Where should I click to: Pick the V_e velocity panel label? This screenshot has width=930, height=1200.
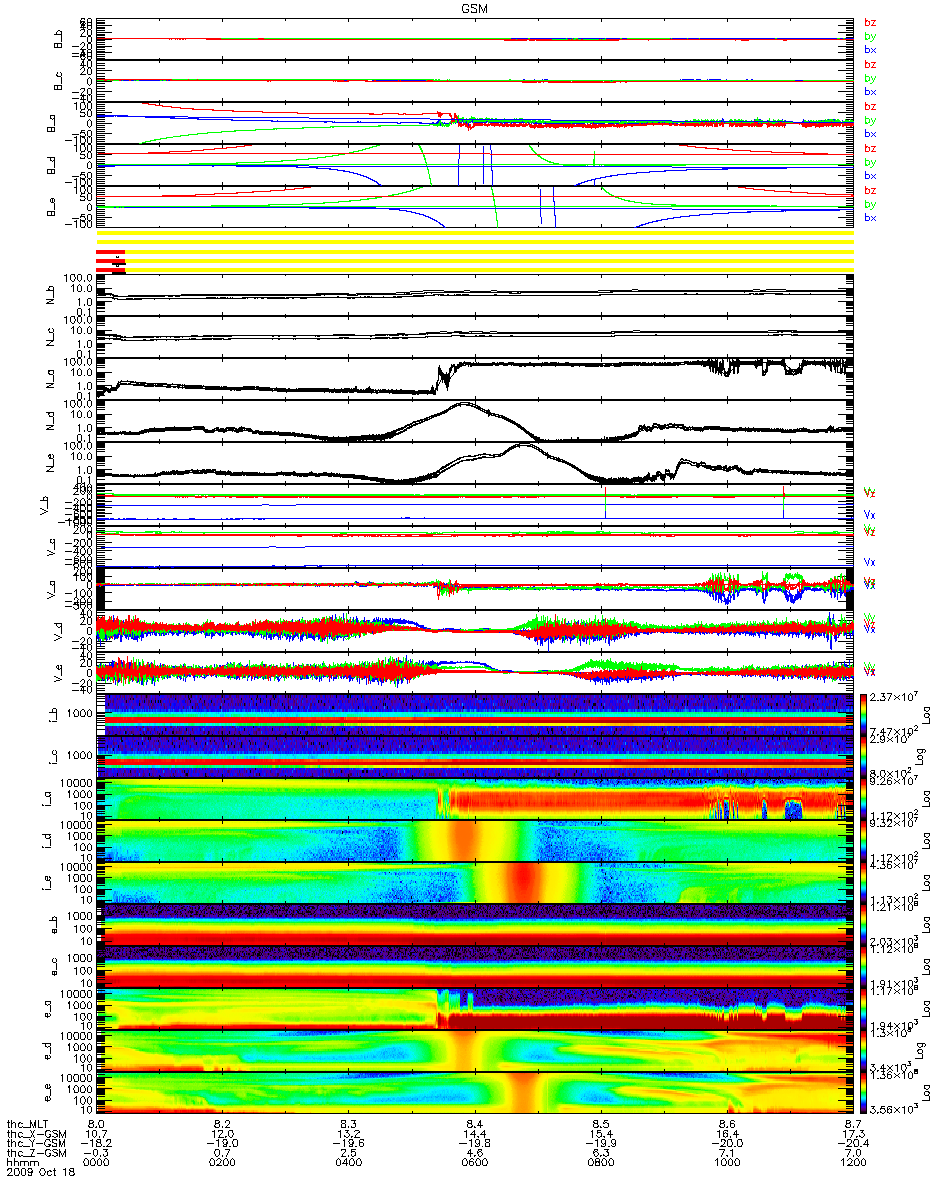(59, 674)
